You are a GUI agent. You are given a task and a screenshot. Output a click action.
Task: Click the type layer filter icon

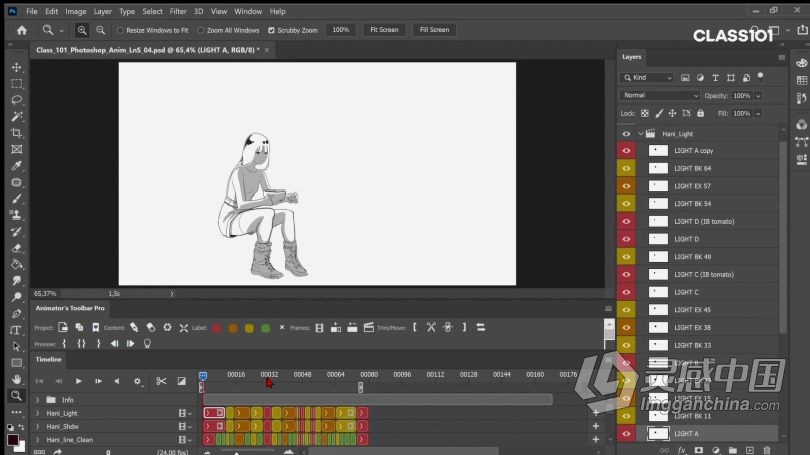(715, 77)
